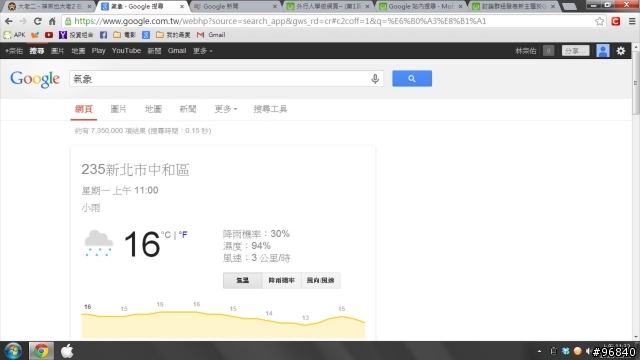Open the blue Google search bookmark icon
The image size is (640, 360).
pyautogui.click(x=146, y=35)
